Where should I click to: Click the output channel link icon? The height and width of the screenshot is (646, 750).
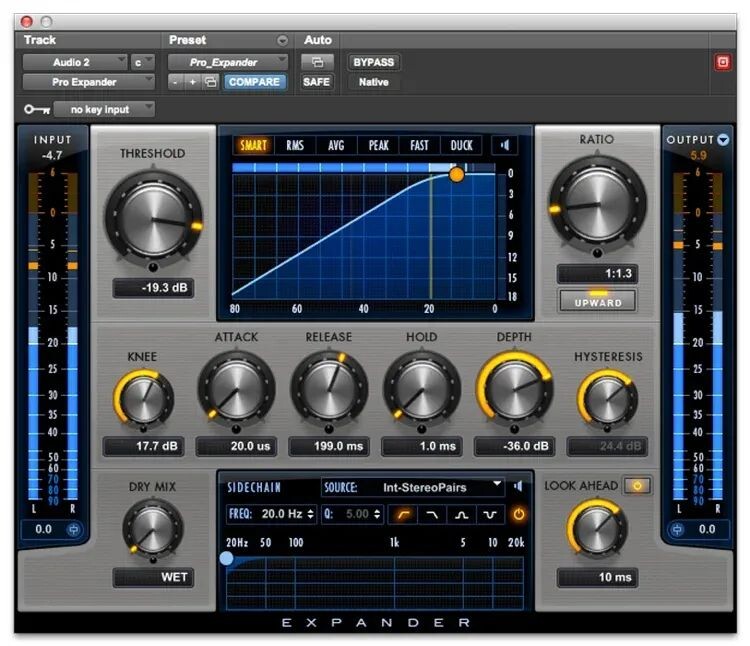677,529
